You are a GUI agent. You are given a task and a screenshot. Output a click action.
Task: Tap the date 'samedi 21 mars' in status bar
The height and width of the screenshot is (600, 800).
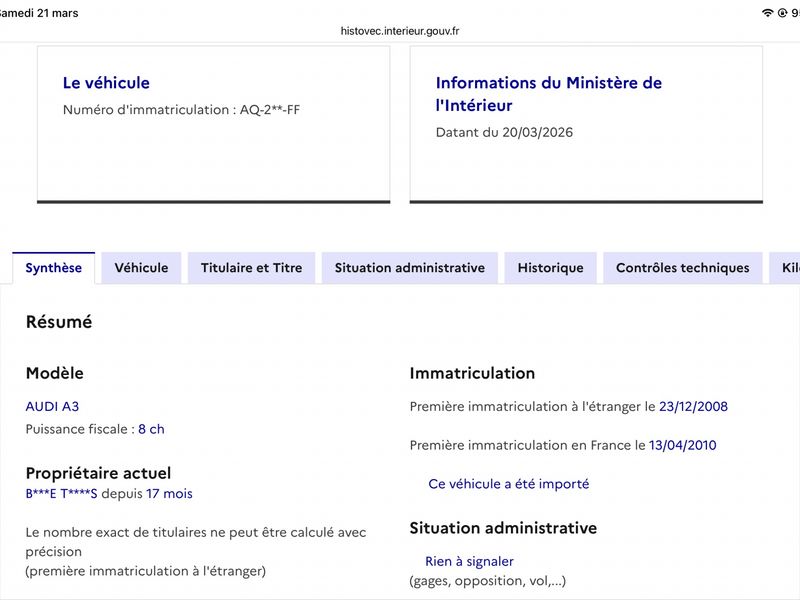tap(39, 13)
